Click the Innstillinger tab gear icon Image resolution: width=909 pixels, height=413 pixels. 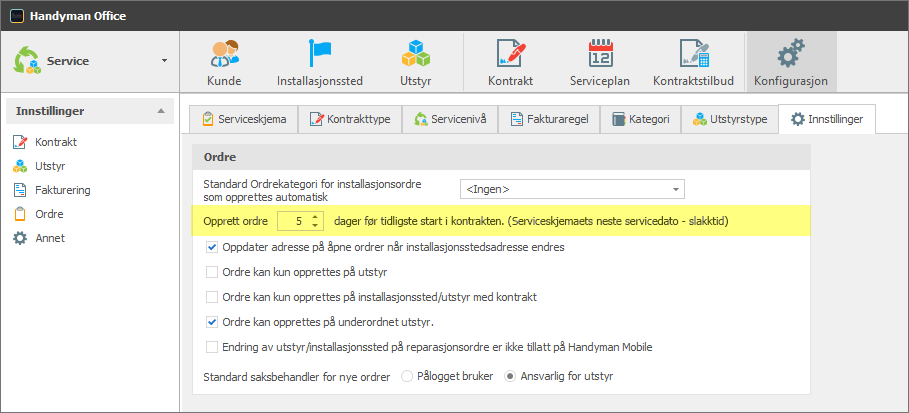point(798,119)
